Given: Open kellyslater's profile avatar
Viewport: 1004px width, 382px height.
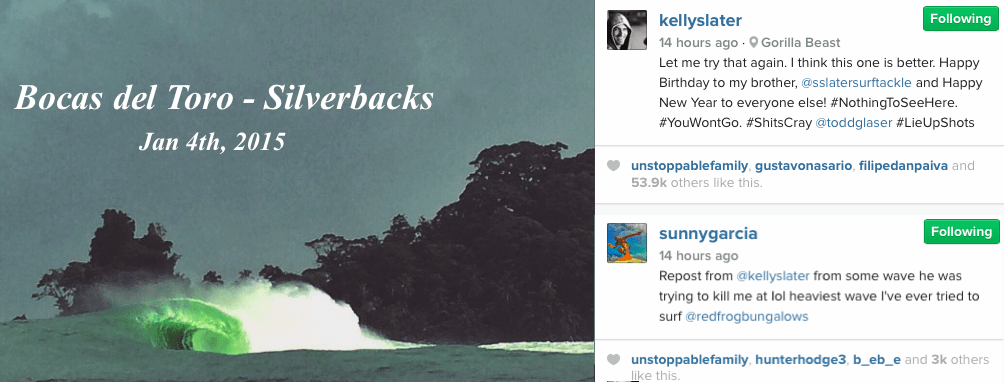Looking at the screenshot, I should click(x=627, y=30).
